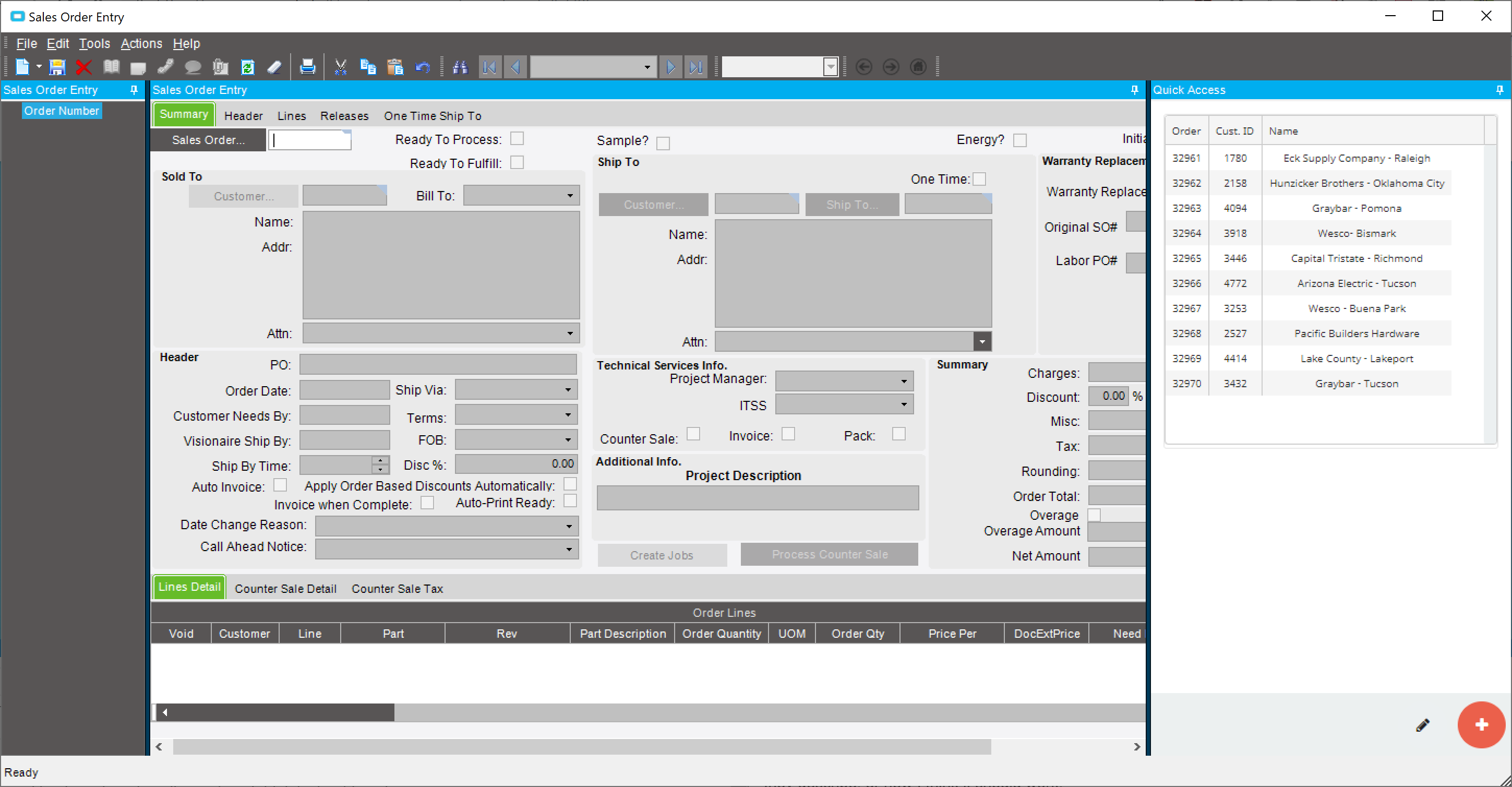Tick the Ready To Process checkbox
The height and width of the screenshot is (787, 1512).
coord(517,139)
